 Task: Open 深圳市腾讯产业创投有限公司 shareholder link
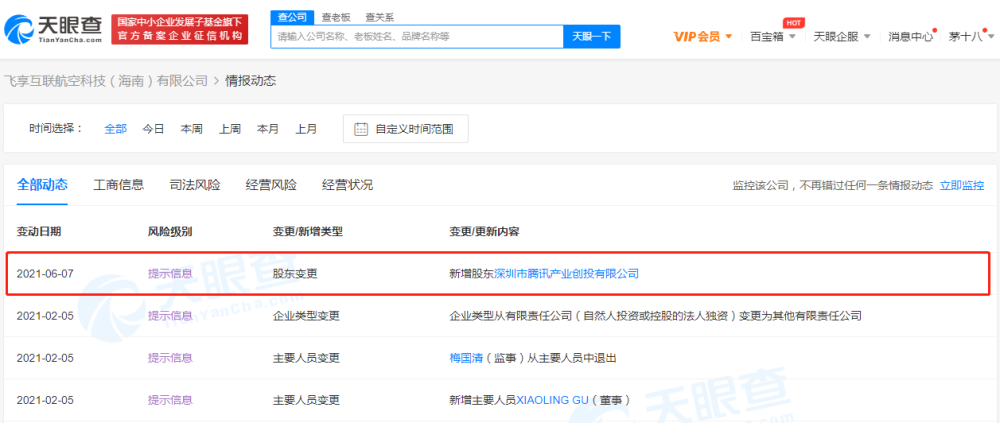click(566, 273)
